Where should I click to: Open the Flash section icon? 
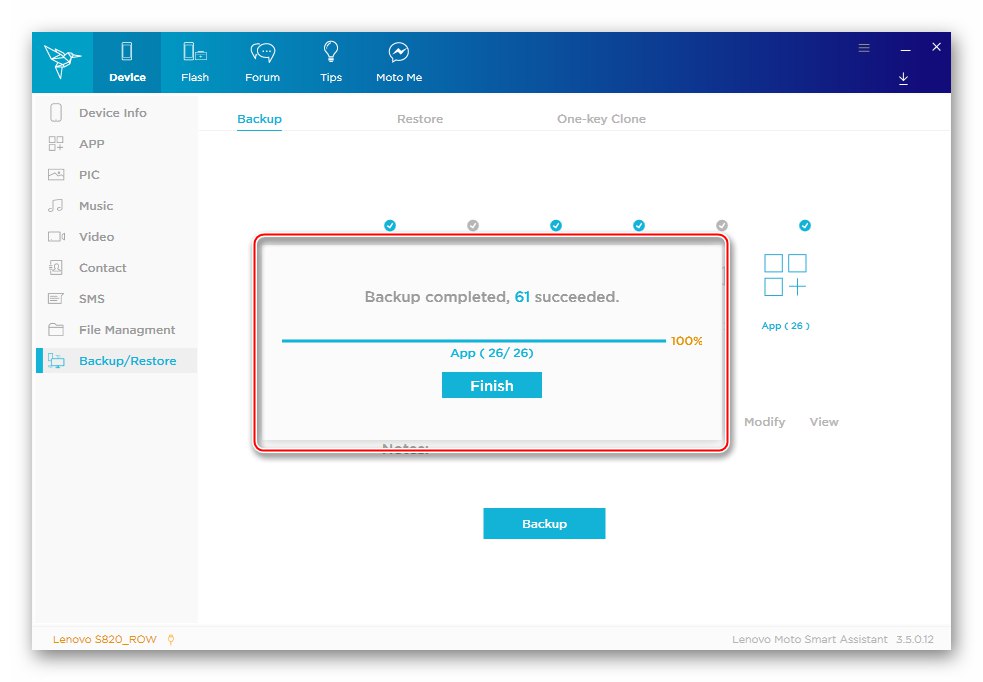[194, 51]
